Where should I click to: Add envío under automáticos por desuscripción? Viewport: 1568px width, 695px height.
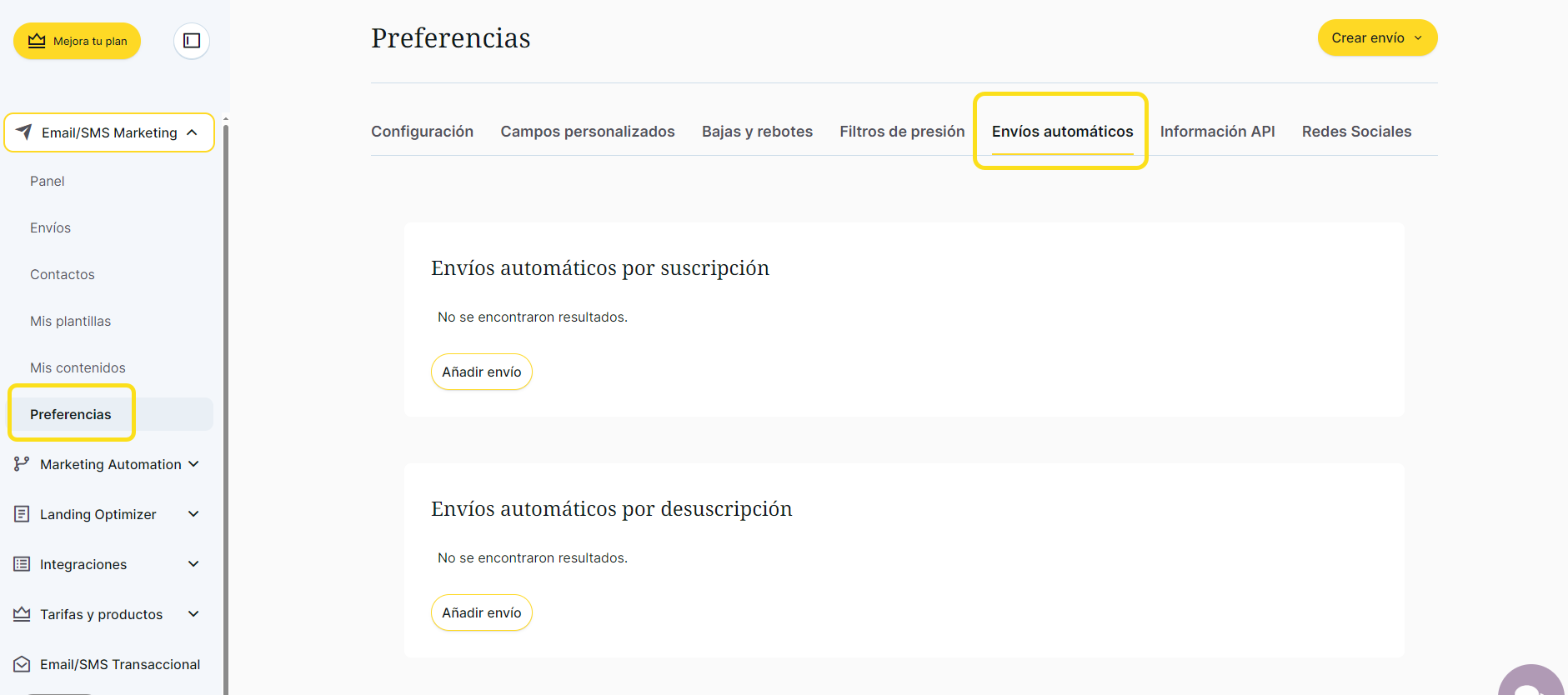pyautogui.click(x=481, y=612)
